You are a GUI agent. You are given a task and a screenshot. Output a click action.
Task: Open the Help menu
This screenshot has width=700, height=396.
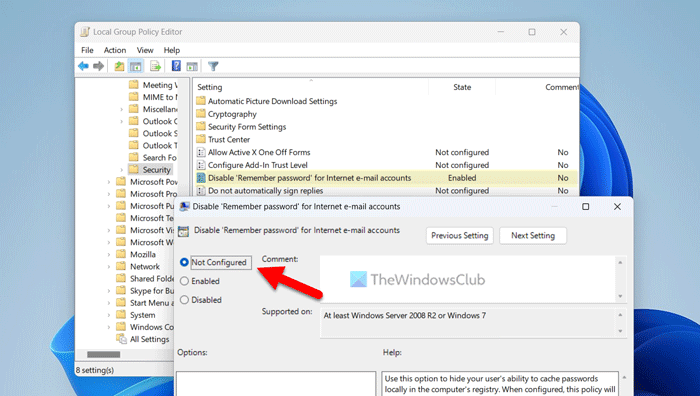(x=171, y=50)
